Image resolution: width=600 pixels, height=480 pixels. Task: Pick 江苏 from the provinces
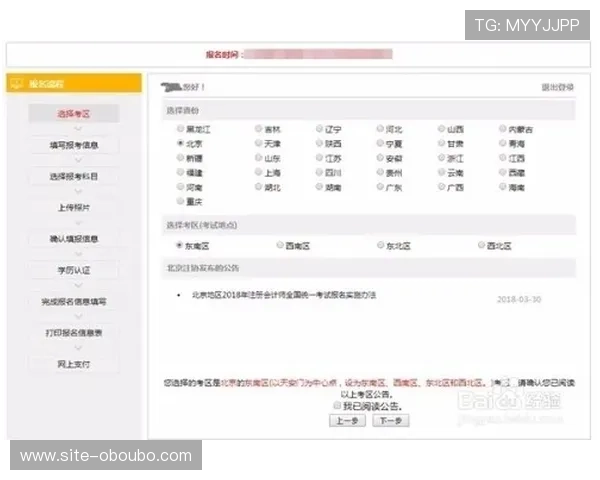(x=320, y=157)
